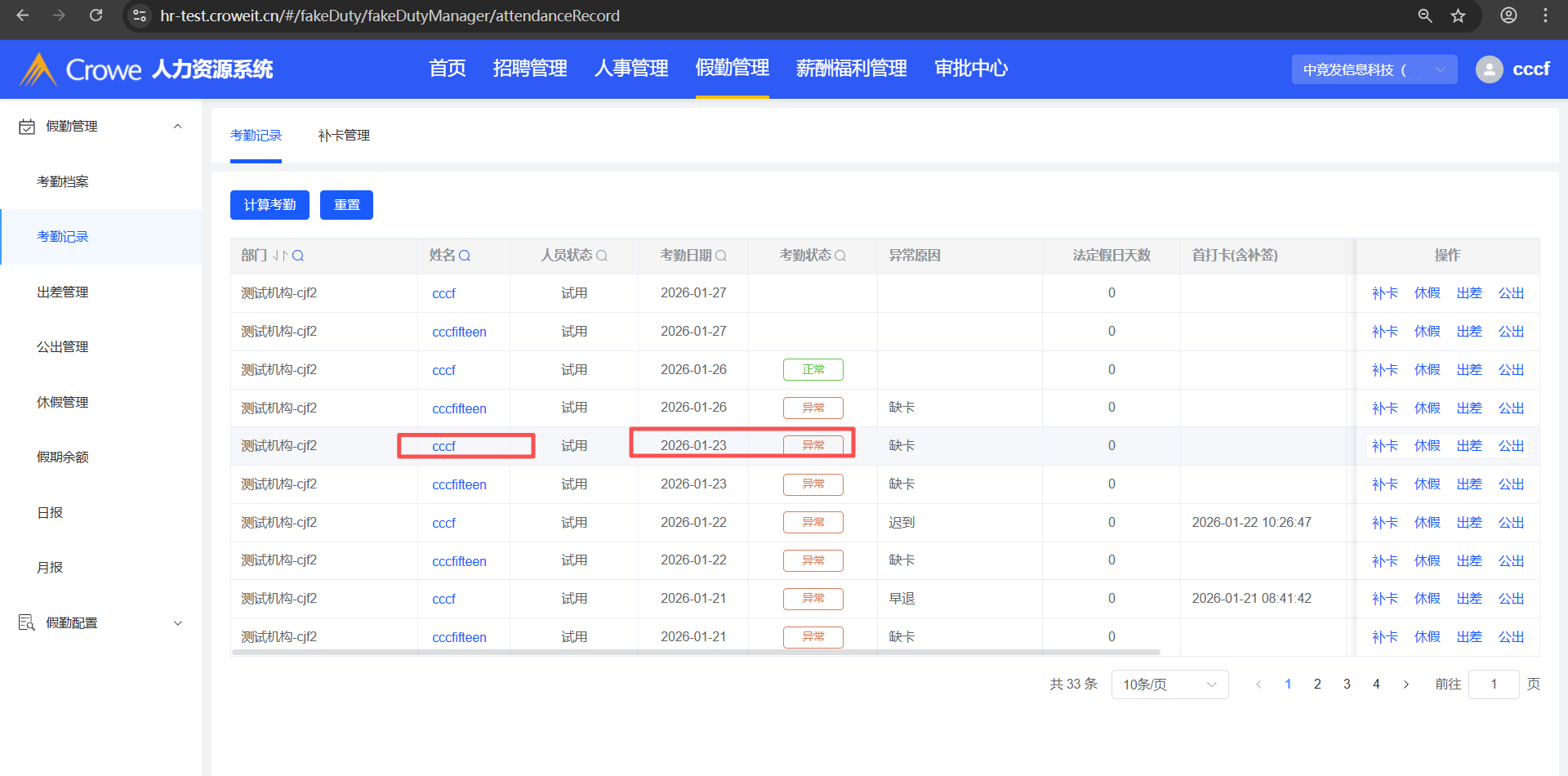Click the 重置 button
The image size is (1568, 776).
[346, 205]
